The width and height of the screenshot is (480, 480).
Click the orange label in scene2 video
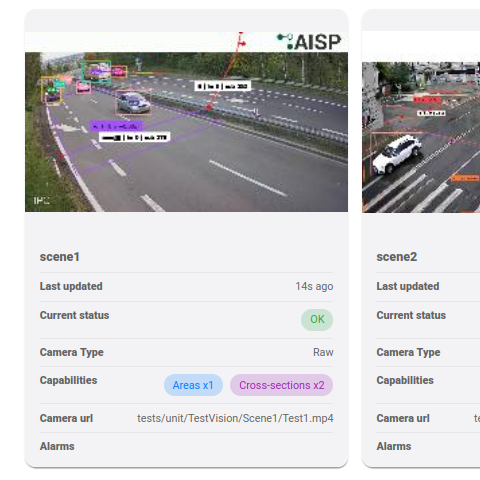[465, 178]
